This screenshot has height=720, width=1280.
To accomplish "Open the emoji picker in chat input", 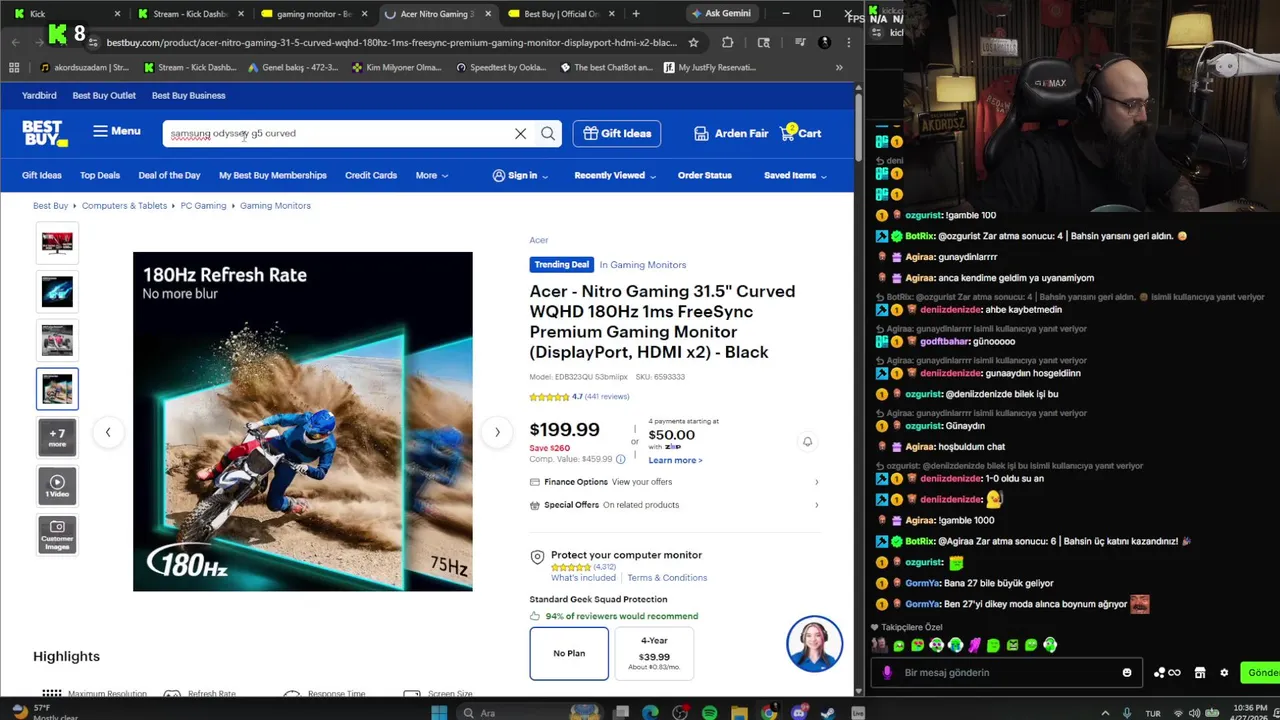I will point(1127,673).
